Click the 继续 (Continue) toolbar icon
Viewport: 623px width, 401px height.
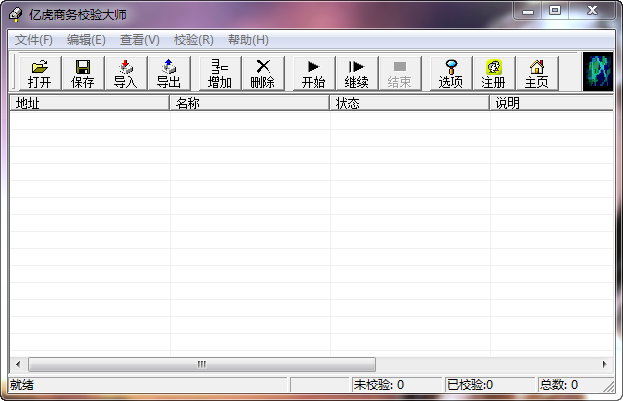click(357, 74)
